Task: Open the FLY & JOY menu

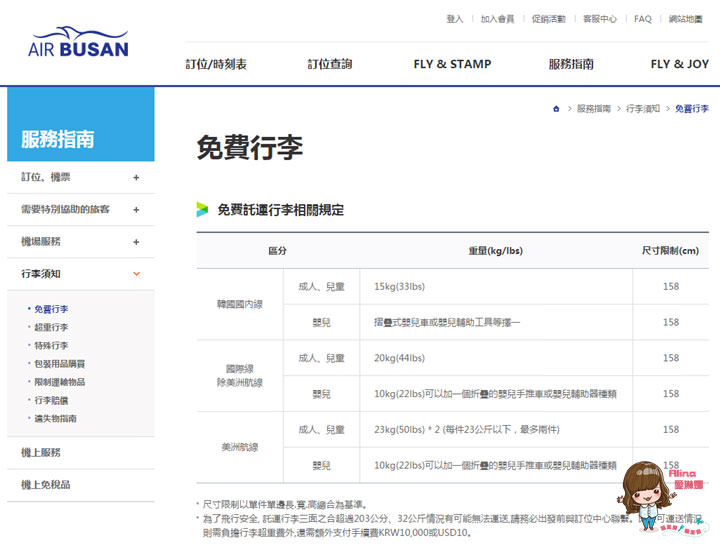Action: click(679, 64)
